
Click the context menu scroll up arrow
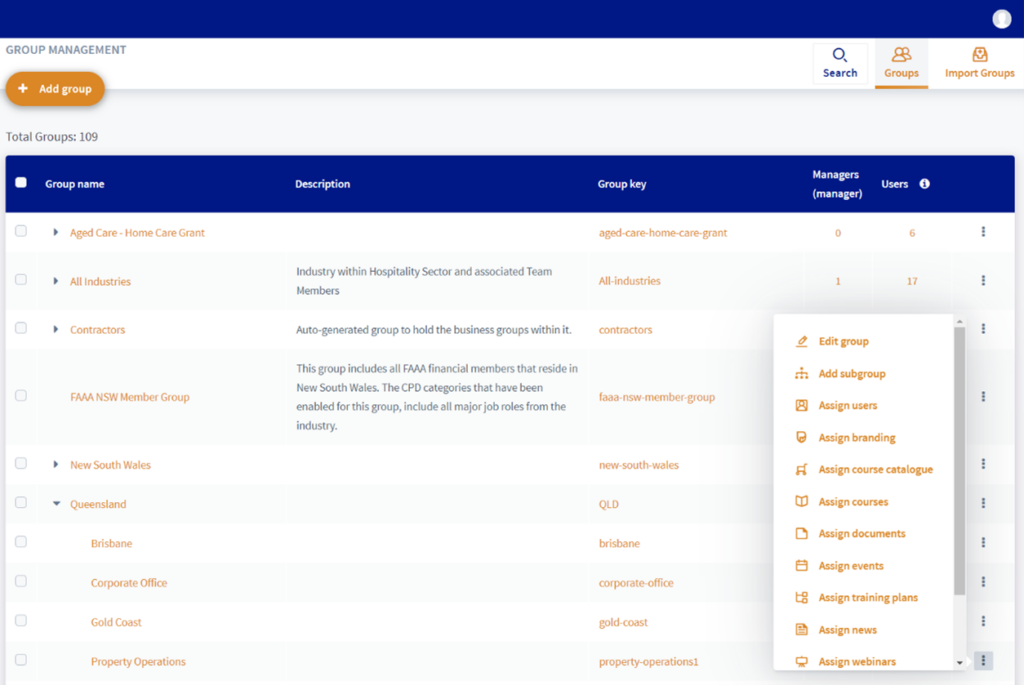click(959, 321)
